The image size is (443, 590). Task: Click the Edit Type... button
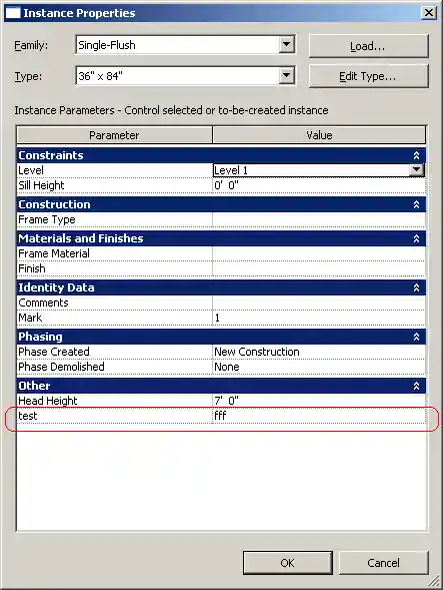(x=368, y=76)
